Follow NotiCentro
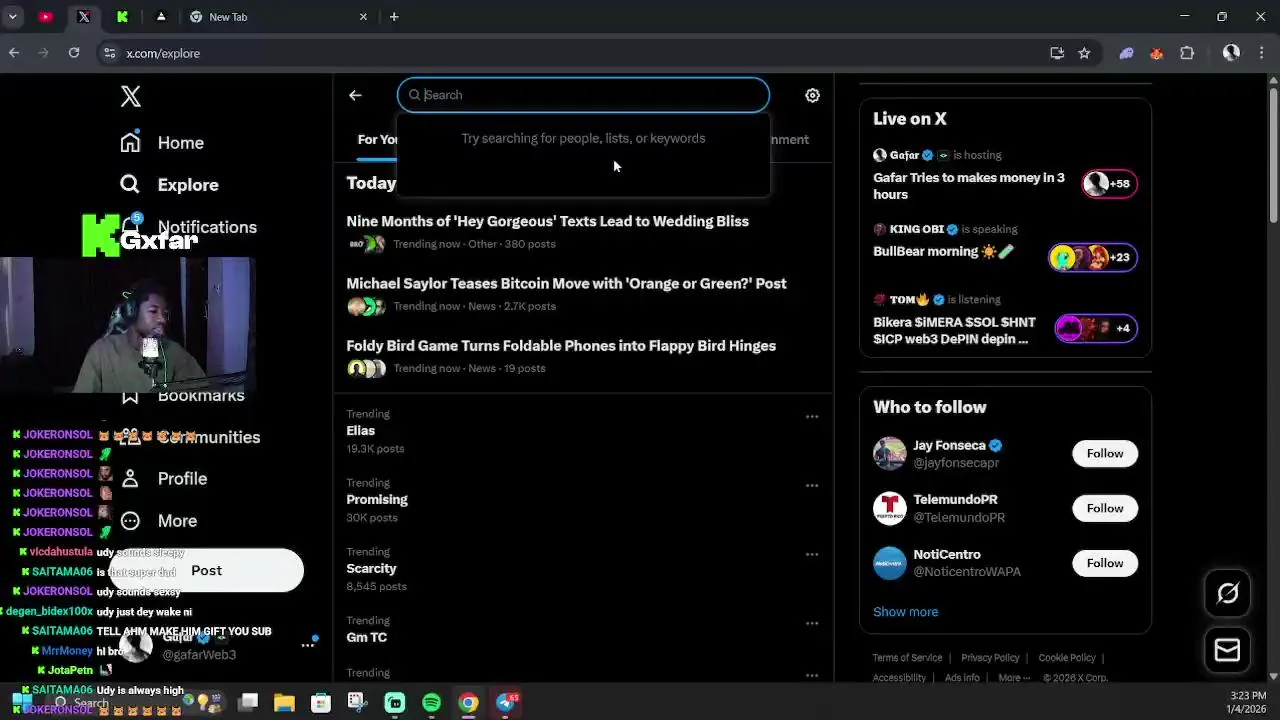 [x=1105, y=563]
